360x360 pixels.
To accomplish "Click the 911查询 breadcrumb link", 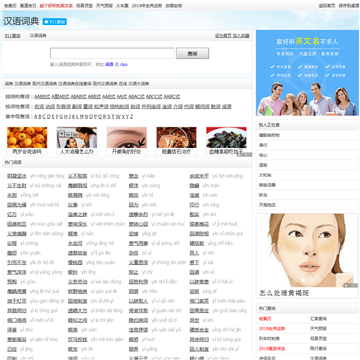I will click(x=12, y=36).
